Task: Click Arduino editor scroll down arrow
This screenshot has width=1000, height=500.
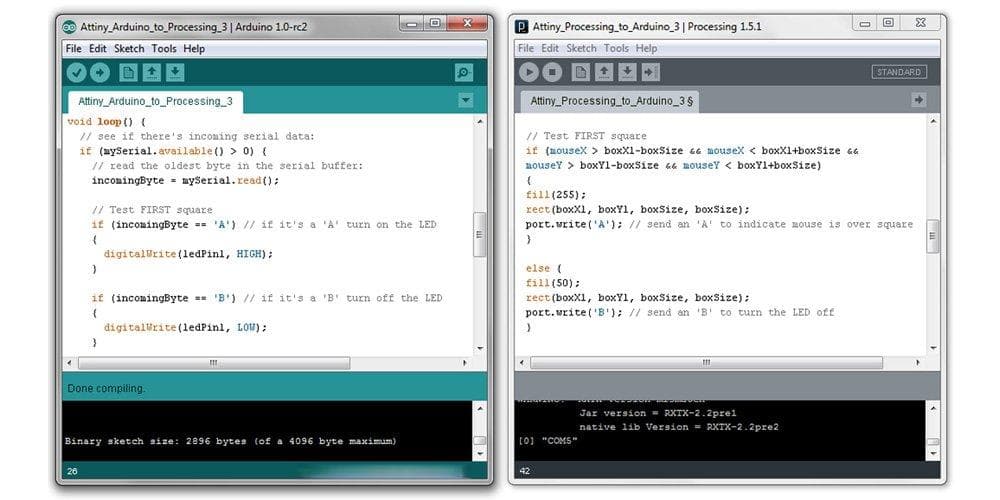Action: coord(480,349)
